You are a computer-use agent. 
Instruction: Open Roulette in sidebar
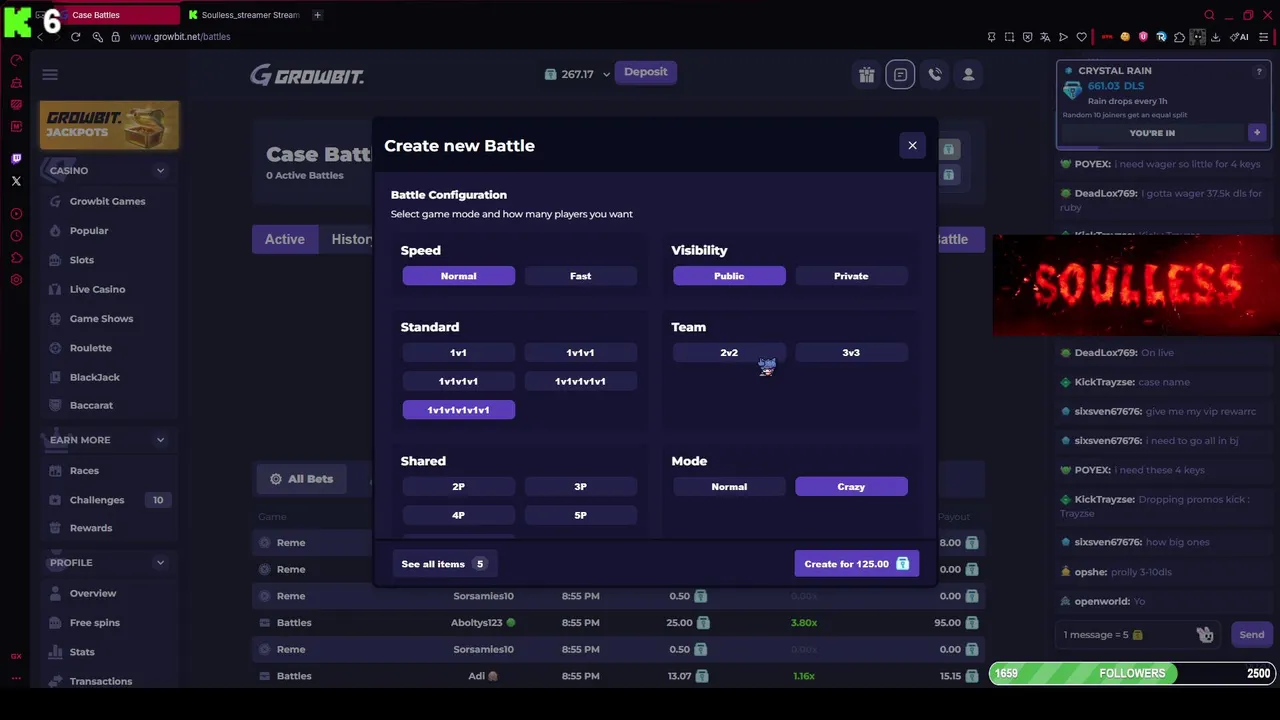(x=91, y=348)
